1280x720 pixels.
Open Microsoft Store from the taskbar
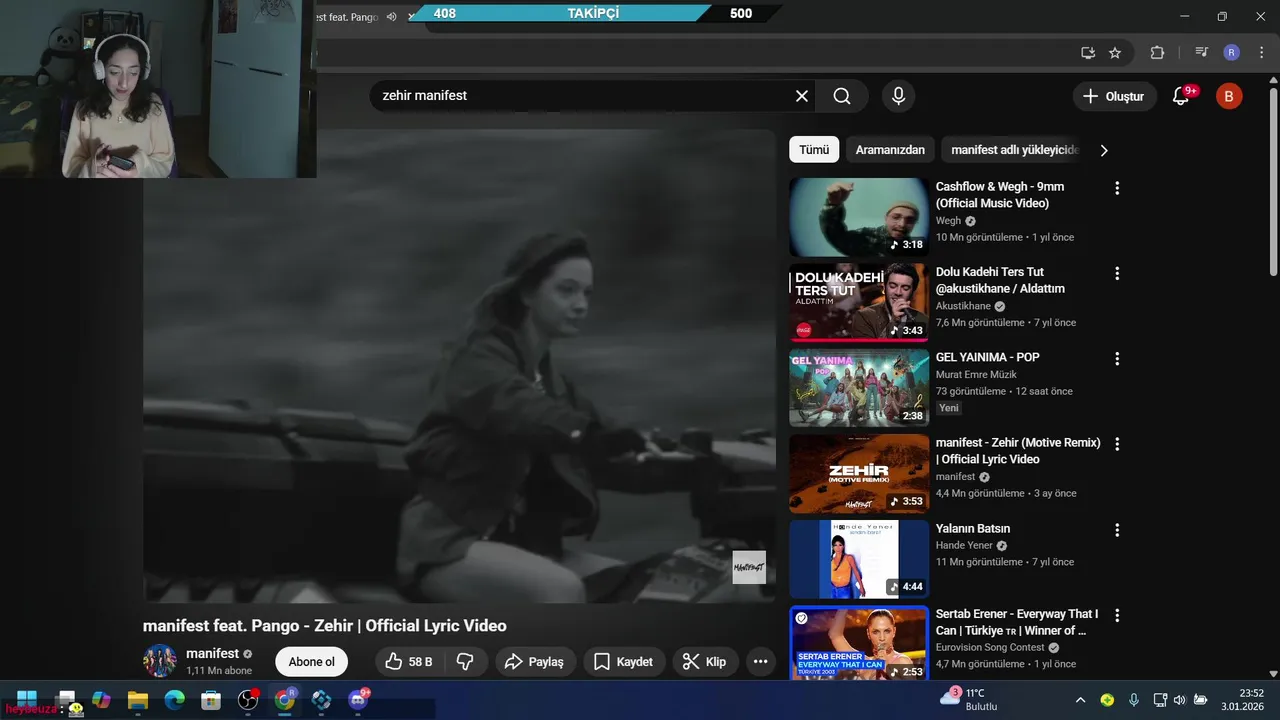point(211,700)
